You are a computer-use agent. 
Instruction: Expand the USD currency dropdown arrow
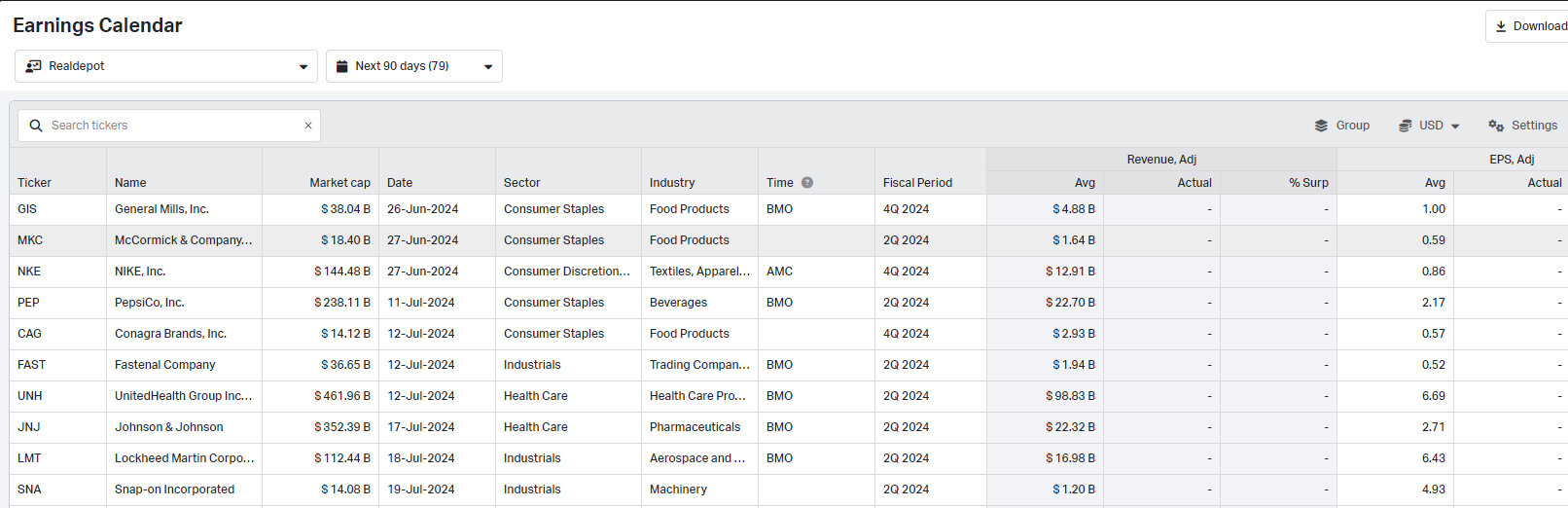(x=1455, y=127)
